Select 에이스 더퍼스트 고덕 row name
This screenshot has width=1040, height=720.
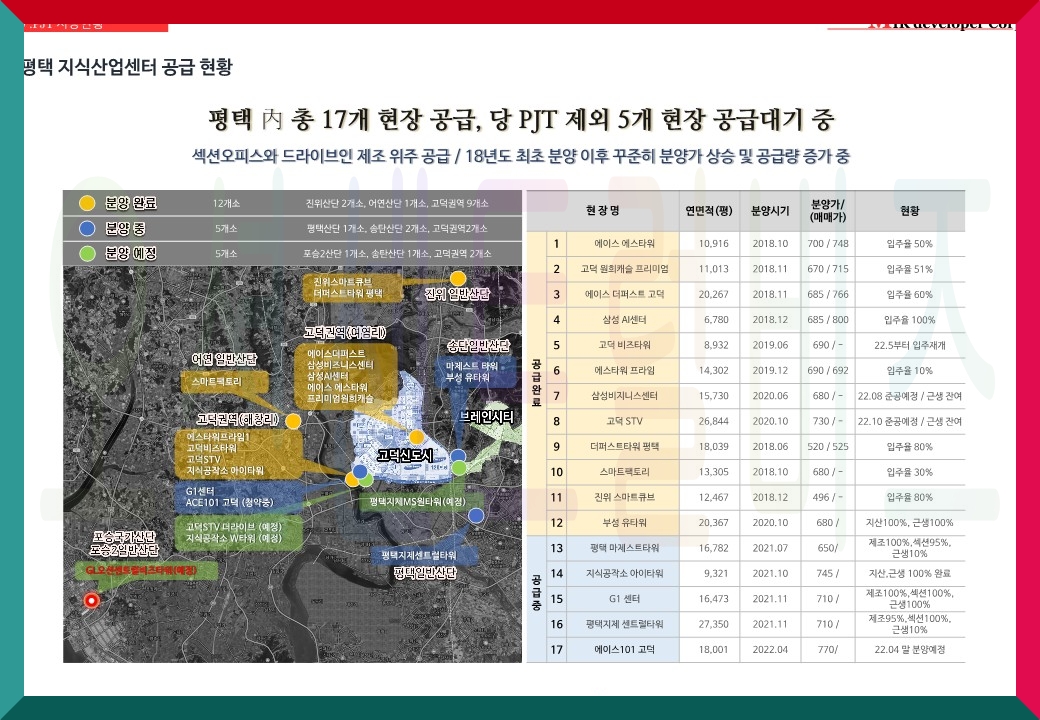click(x=624, y=294)
